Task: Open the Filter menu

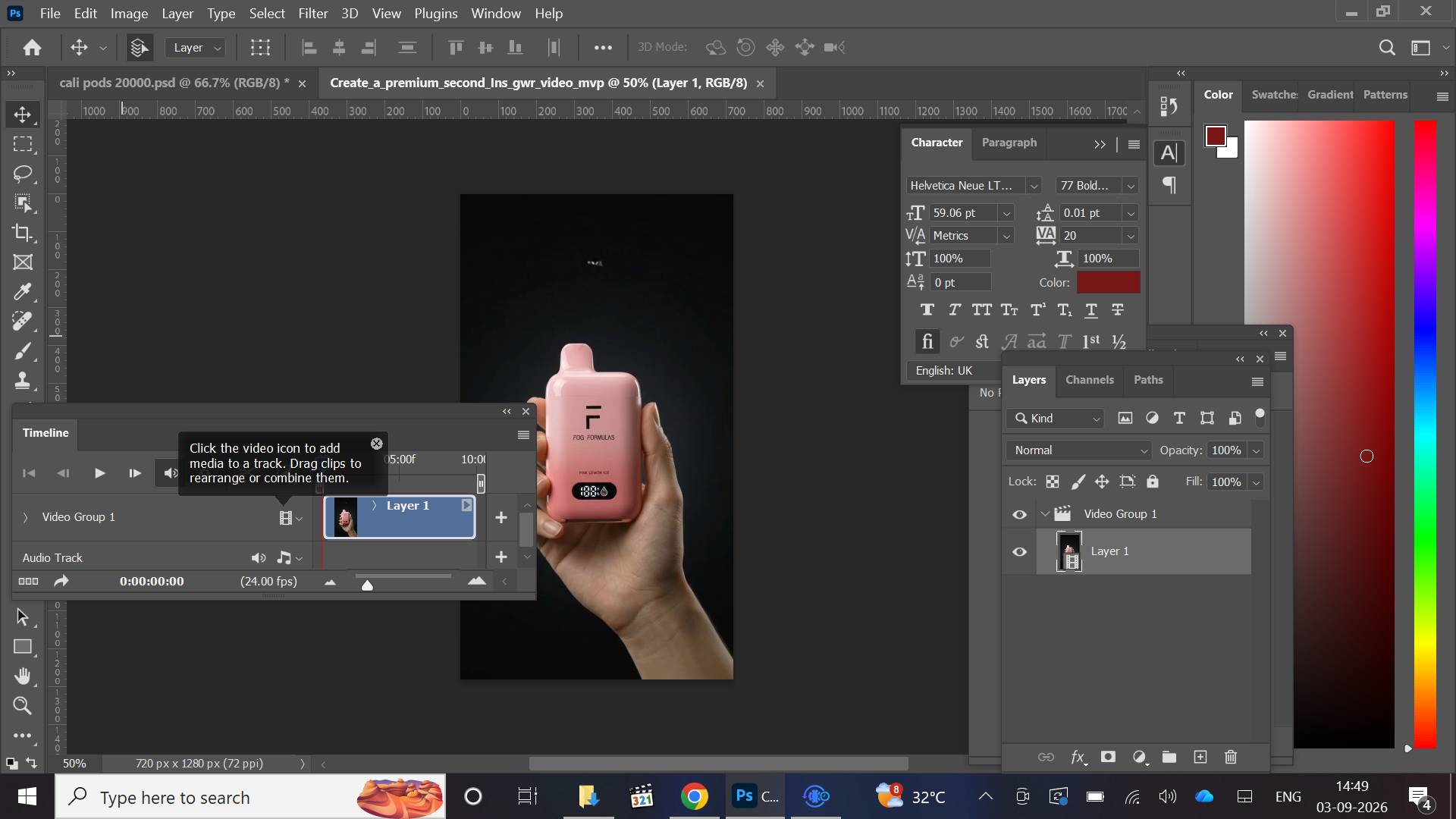Action: click(312, 13)
